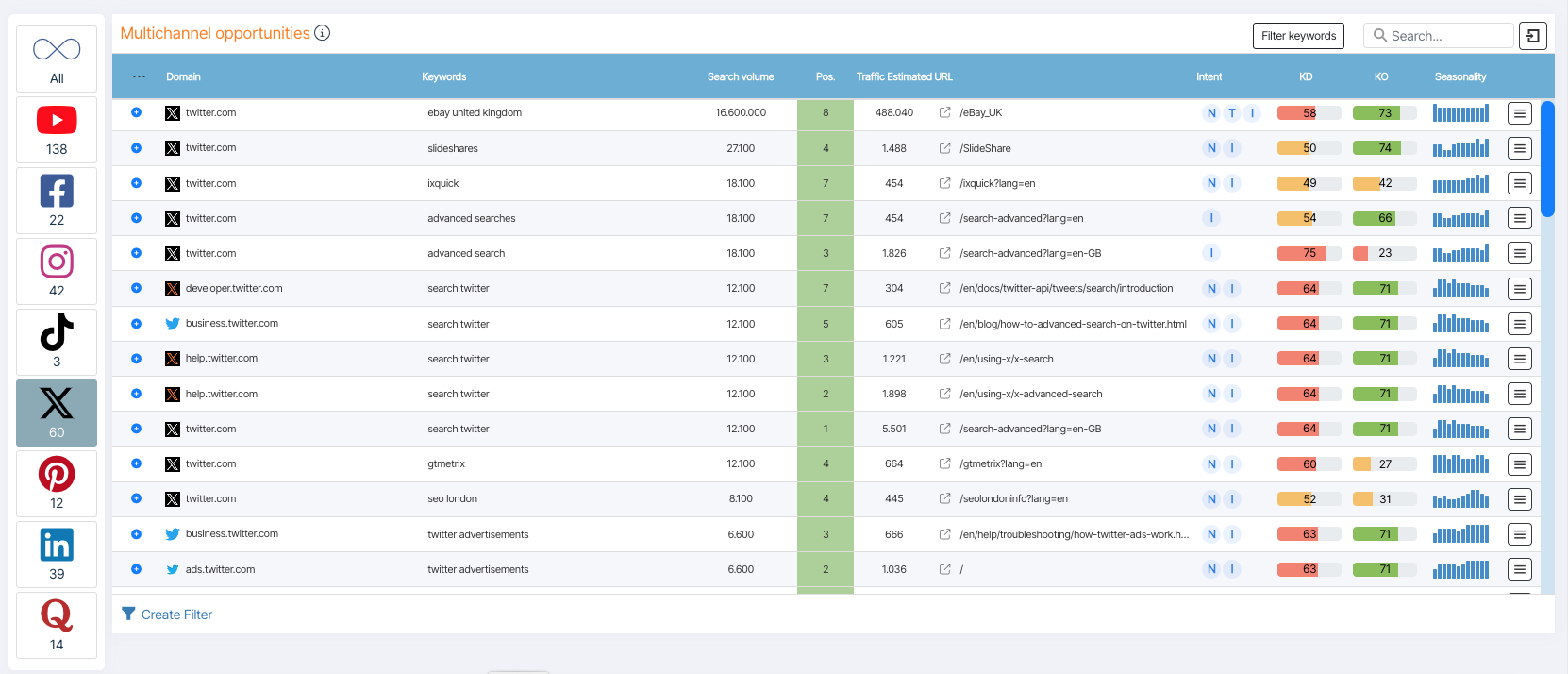The image size is (1568, 674).
Task: Click the N intent badge in the slideshares row
Action: click(x=1211, y=148)
